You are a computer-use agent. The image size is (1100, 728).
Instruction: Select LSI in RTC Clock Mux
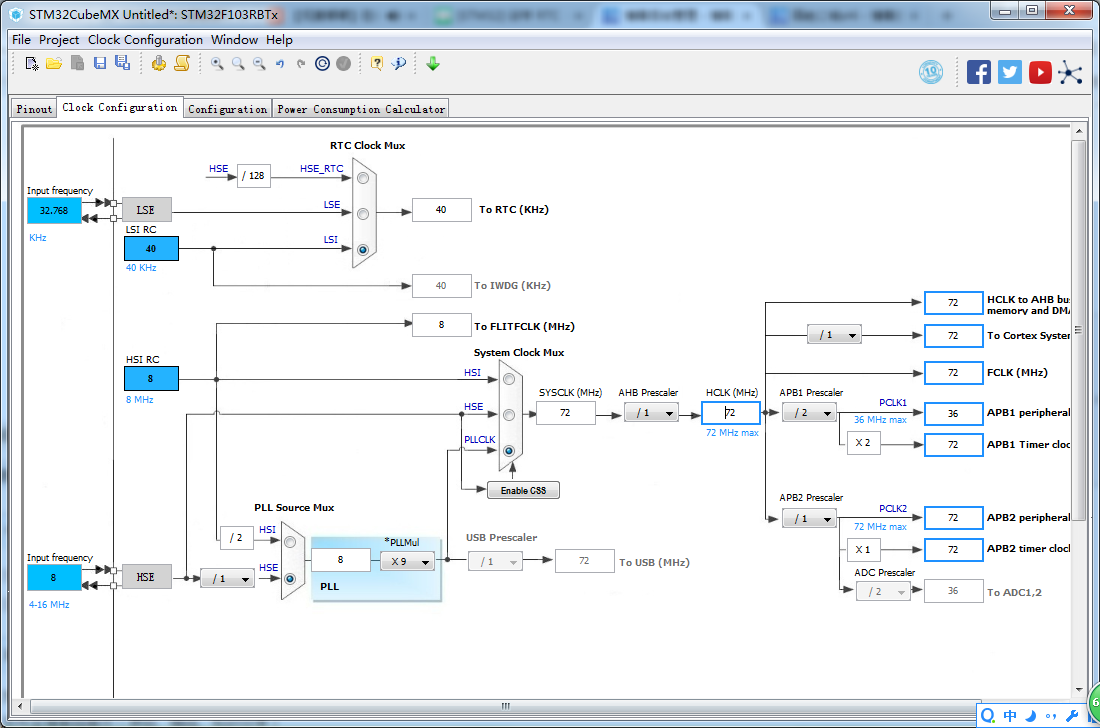pos(363,250)
